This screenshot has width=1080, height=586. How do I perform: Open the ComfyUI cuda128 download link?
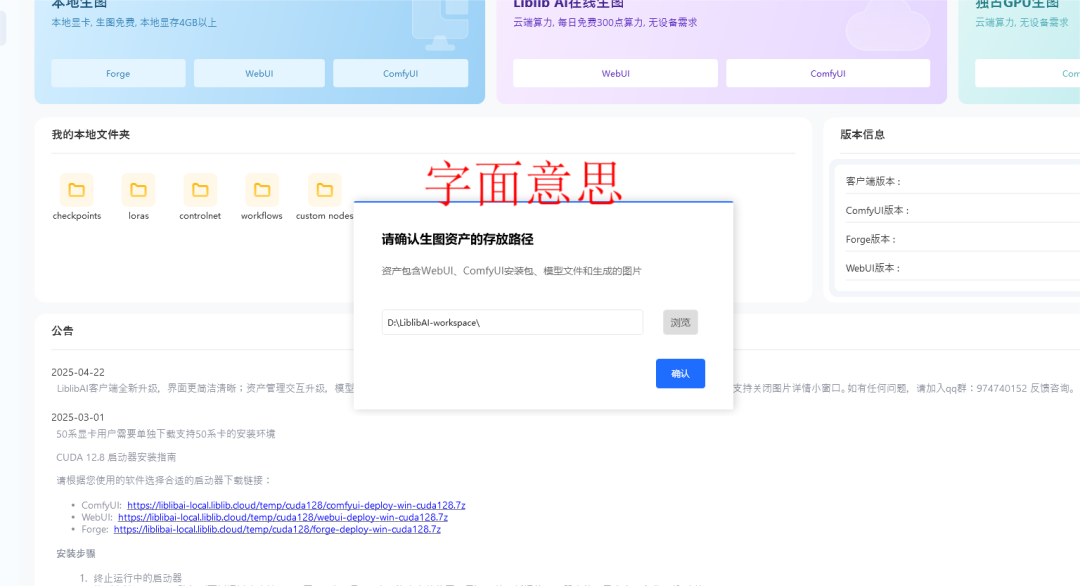coord(296,505)
